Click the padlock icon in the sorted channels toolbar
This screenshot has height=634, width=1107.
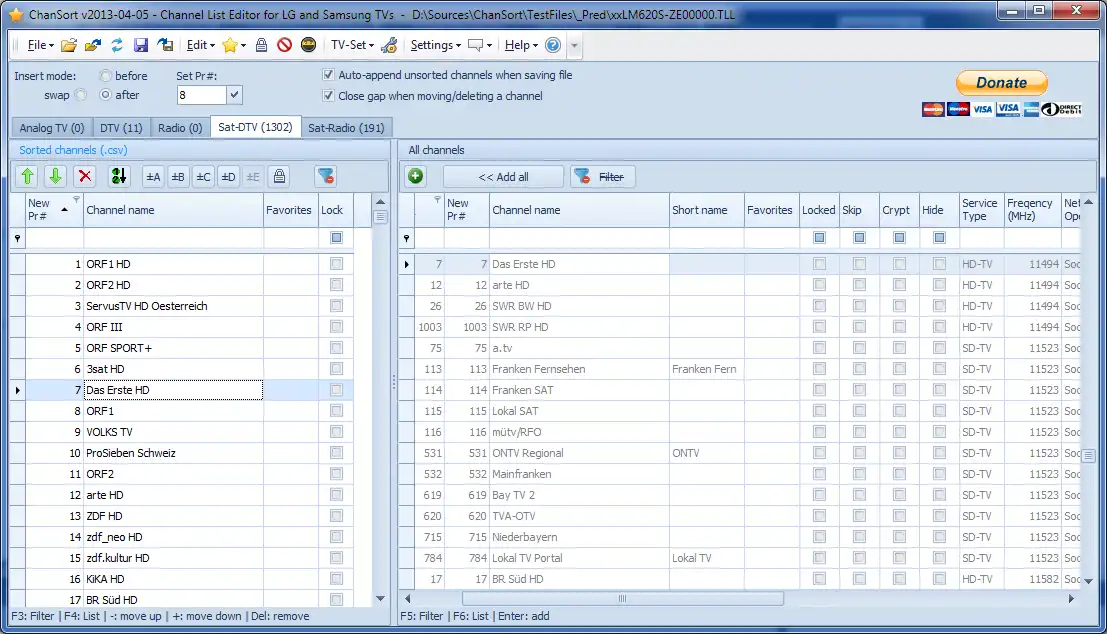[x=280, y=177]
